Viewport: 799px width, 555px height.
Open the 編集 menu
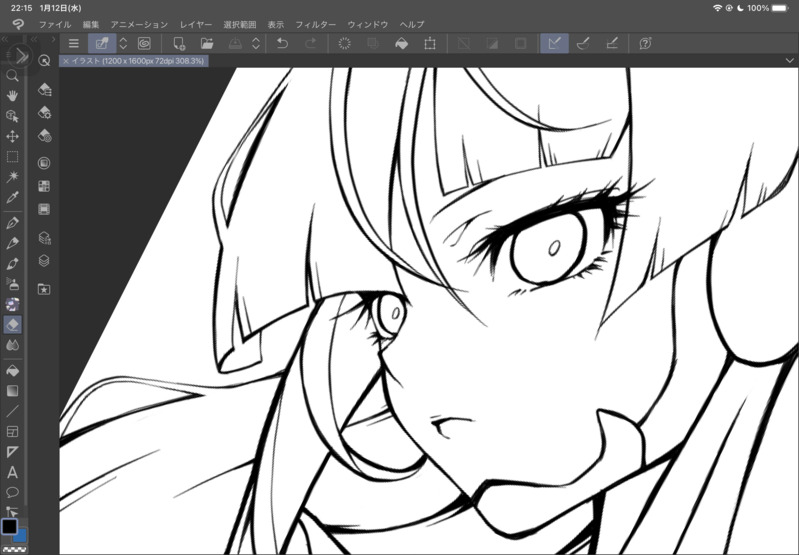click(91, 24)
